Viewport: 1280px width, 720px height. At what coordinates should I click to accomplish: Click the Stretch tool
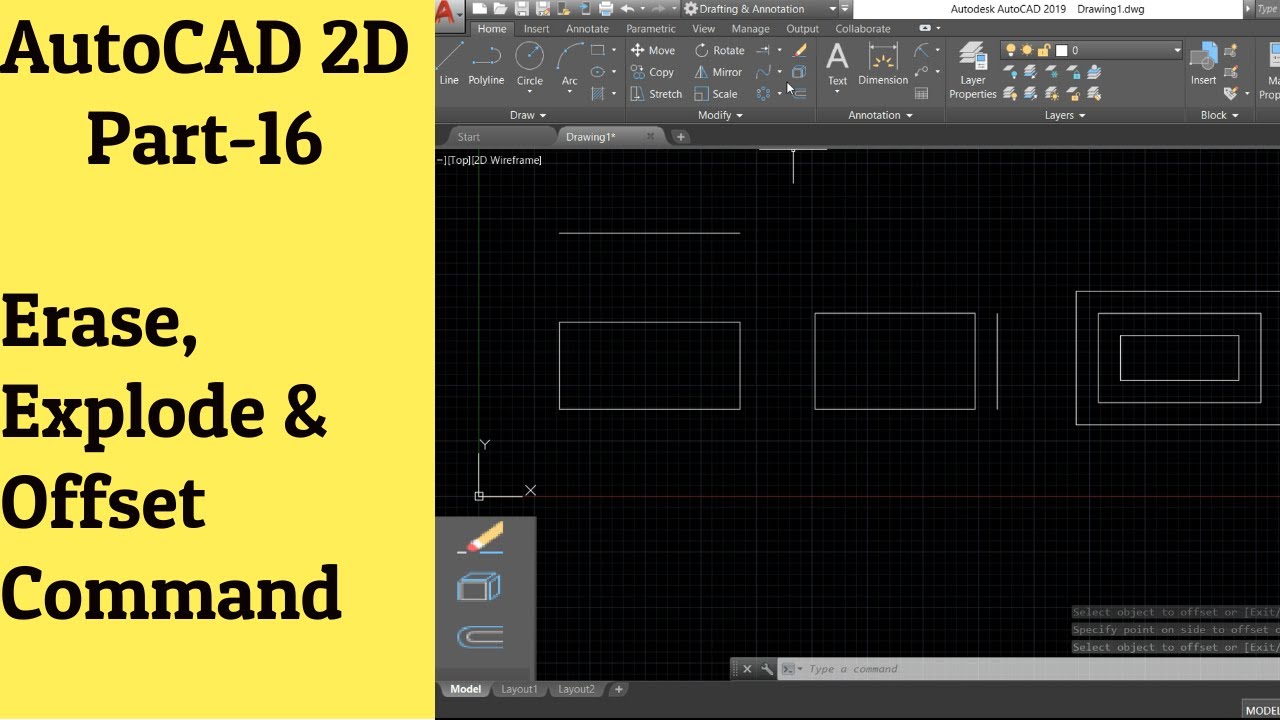[657, 94]
